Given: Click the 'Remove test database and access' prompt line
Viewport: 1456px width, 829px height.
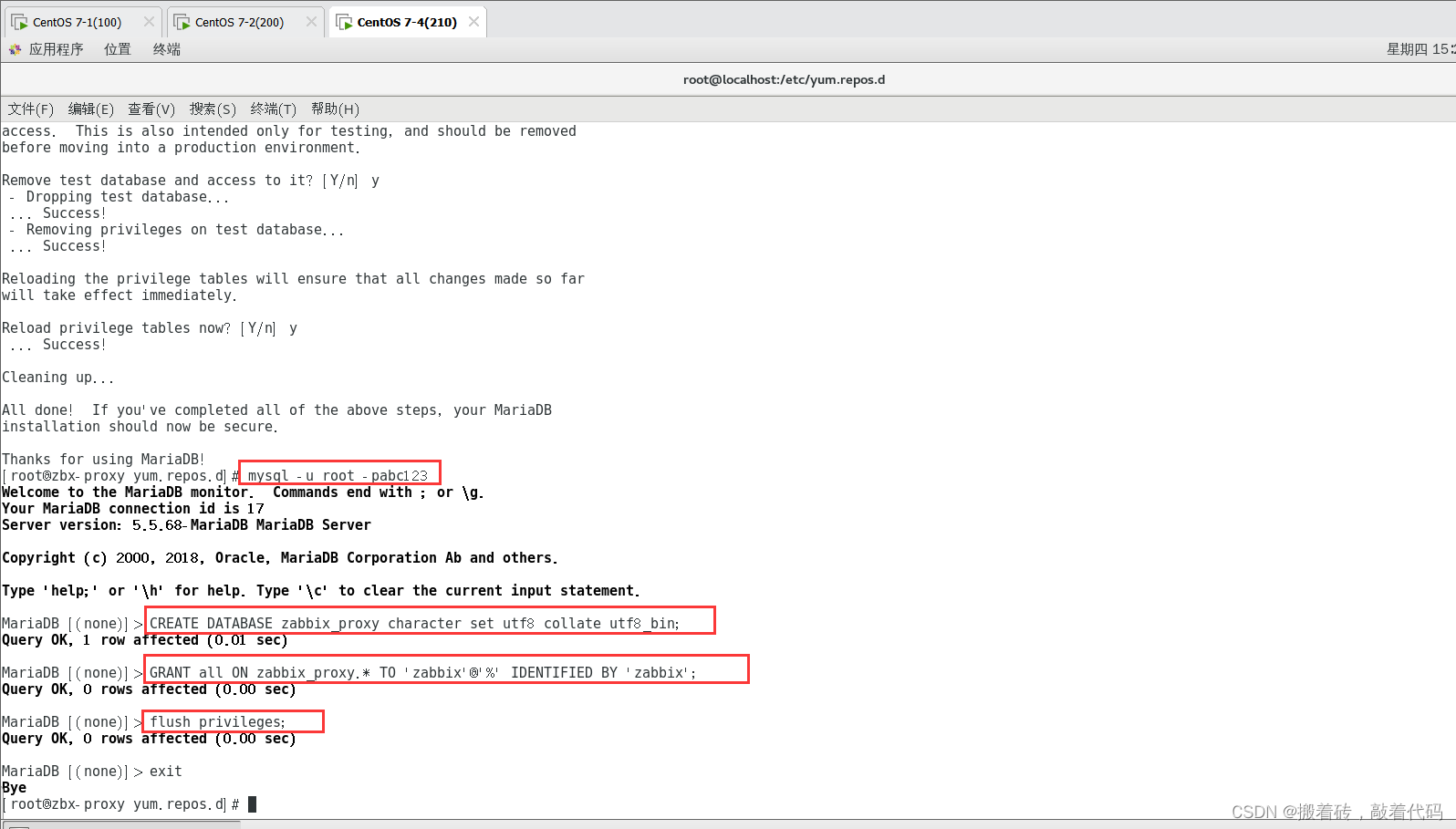Looking at the screenshot, I should (191, 181).
